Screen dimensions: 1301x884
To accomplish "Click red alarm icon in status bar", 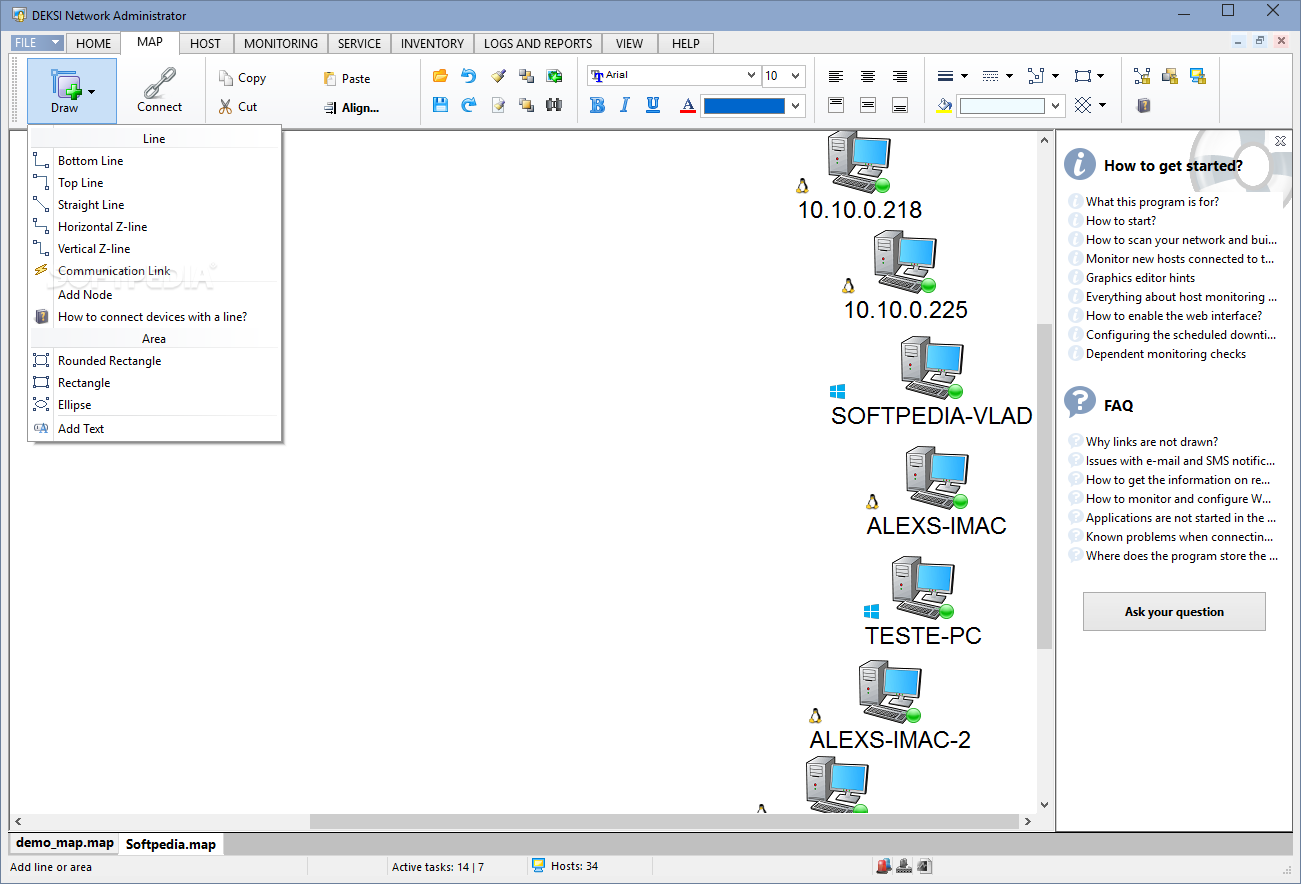I will pyautogui.click(x=883, y=866).
